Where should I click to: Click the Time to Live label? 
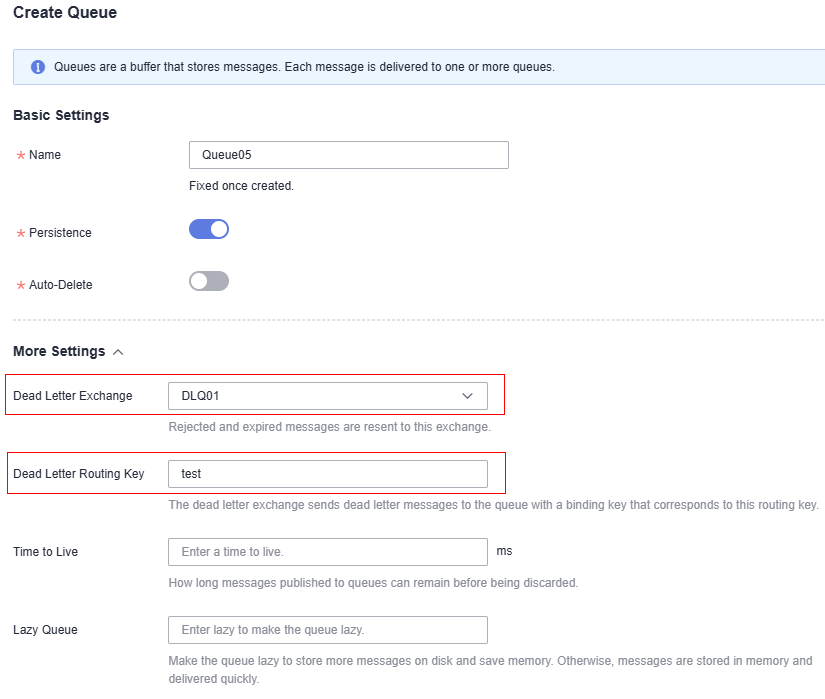[x=45, y=552]
